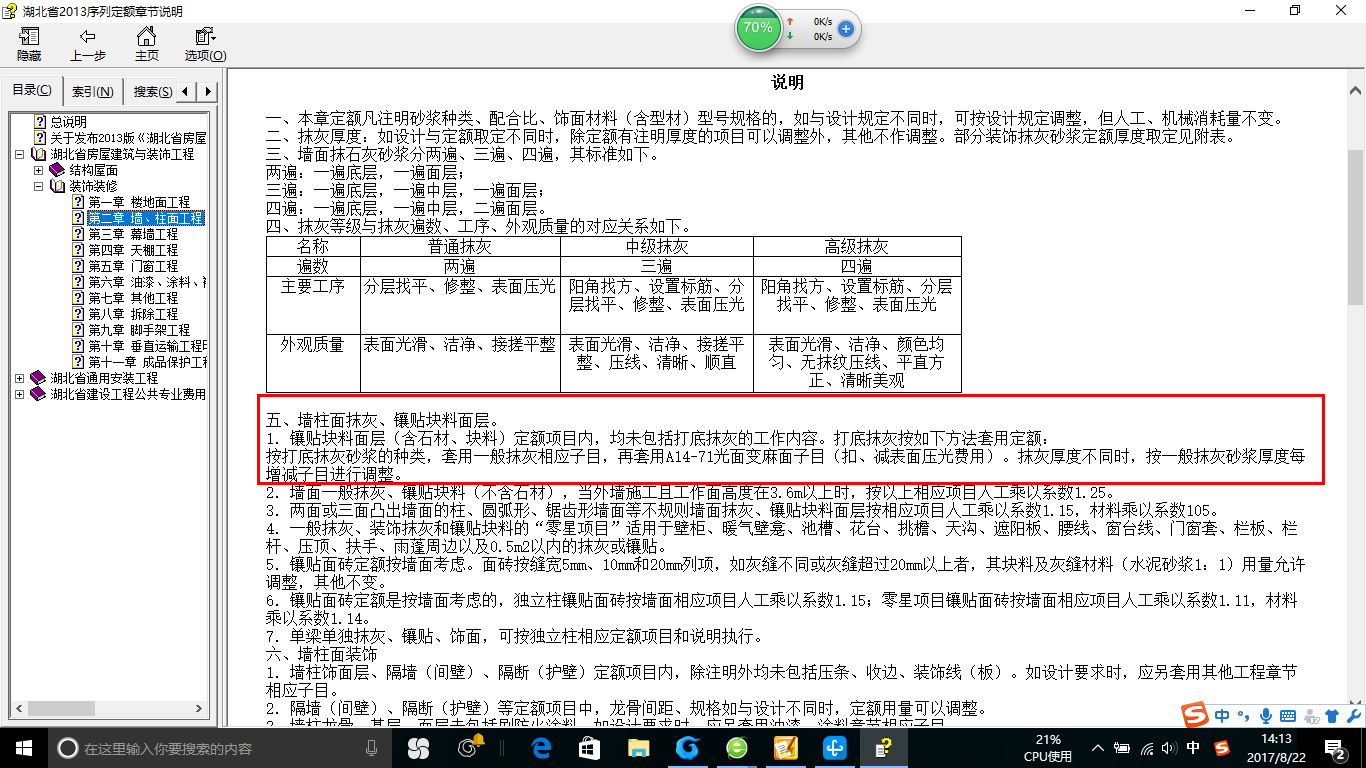Image resolution: width=1366 pixels, height=768 pixels.
Task: Open 第九章 脚手架工程
Action: click(139, 330)
